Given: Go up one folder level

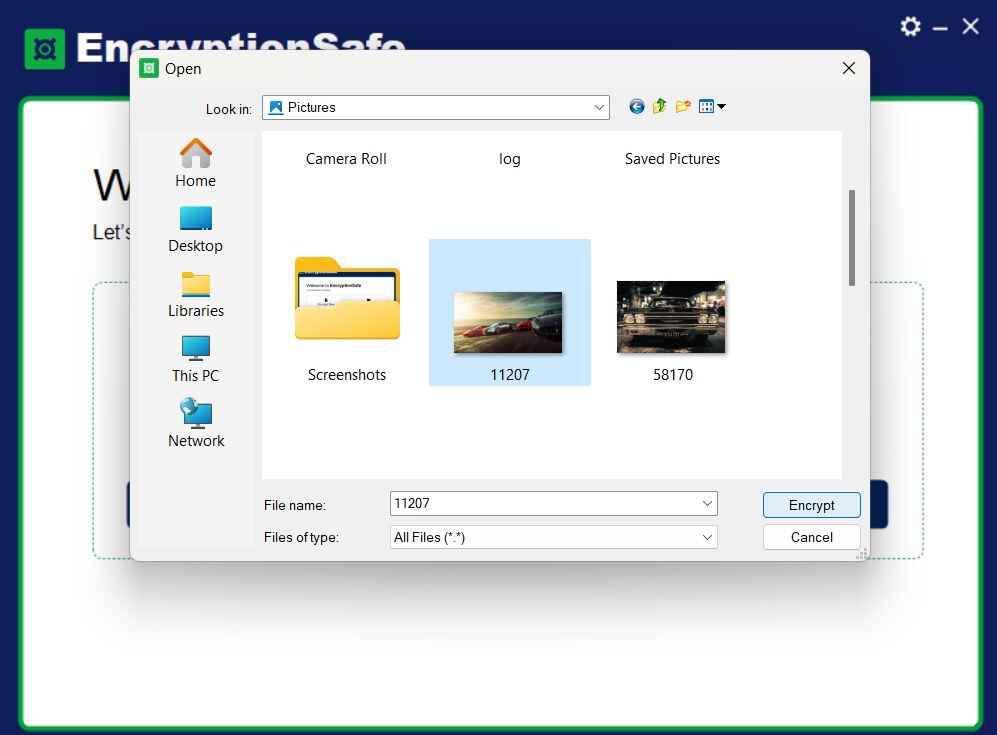Looking at the screenshot, I should pyautogui.click(x=659, y=107).
